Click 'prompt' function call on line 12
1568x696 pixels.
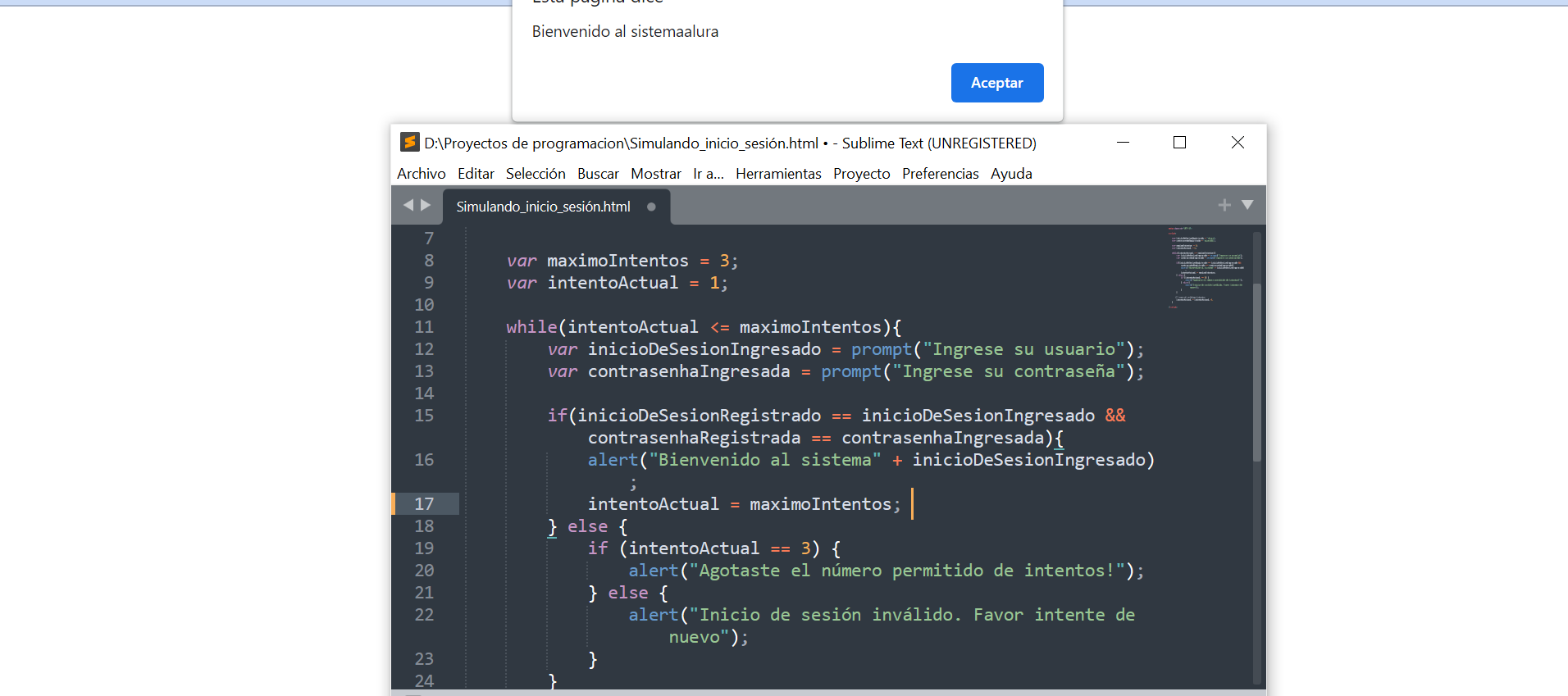point(881,349)
